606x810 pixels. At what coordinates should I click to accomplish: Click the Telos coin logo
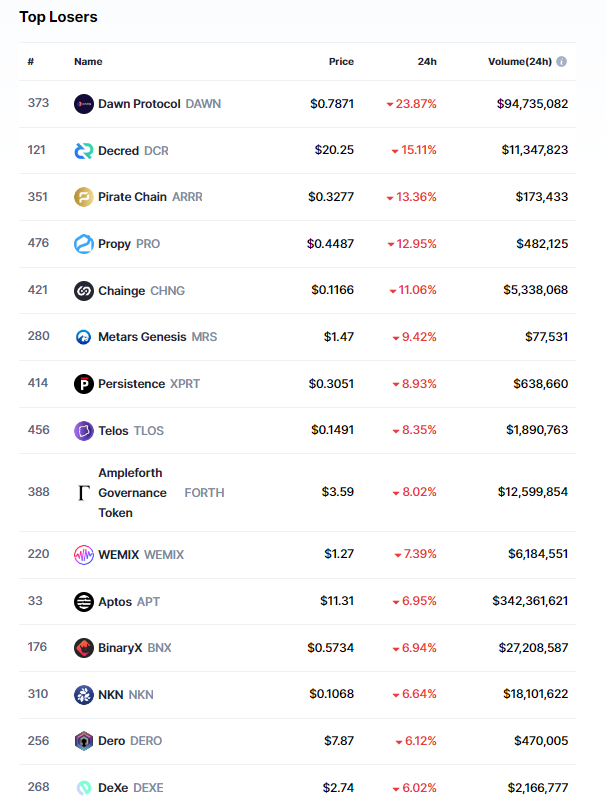[84, 431]
